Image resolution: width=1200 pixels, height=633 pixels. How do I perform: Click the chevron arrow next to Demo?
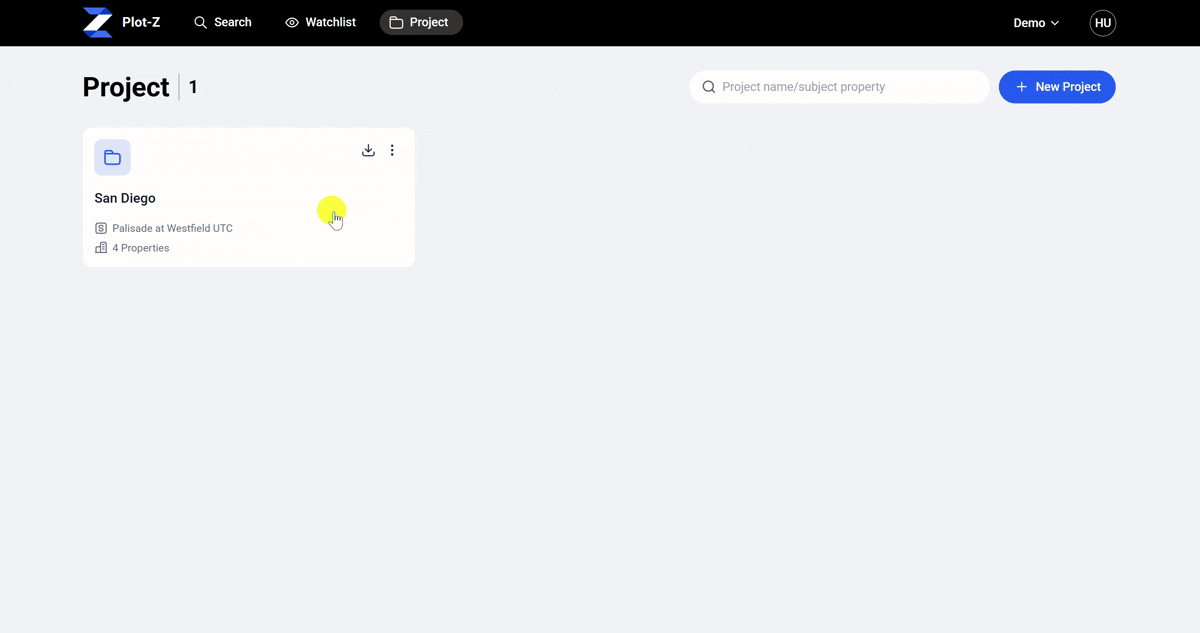tap(1054, 23)
